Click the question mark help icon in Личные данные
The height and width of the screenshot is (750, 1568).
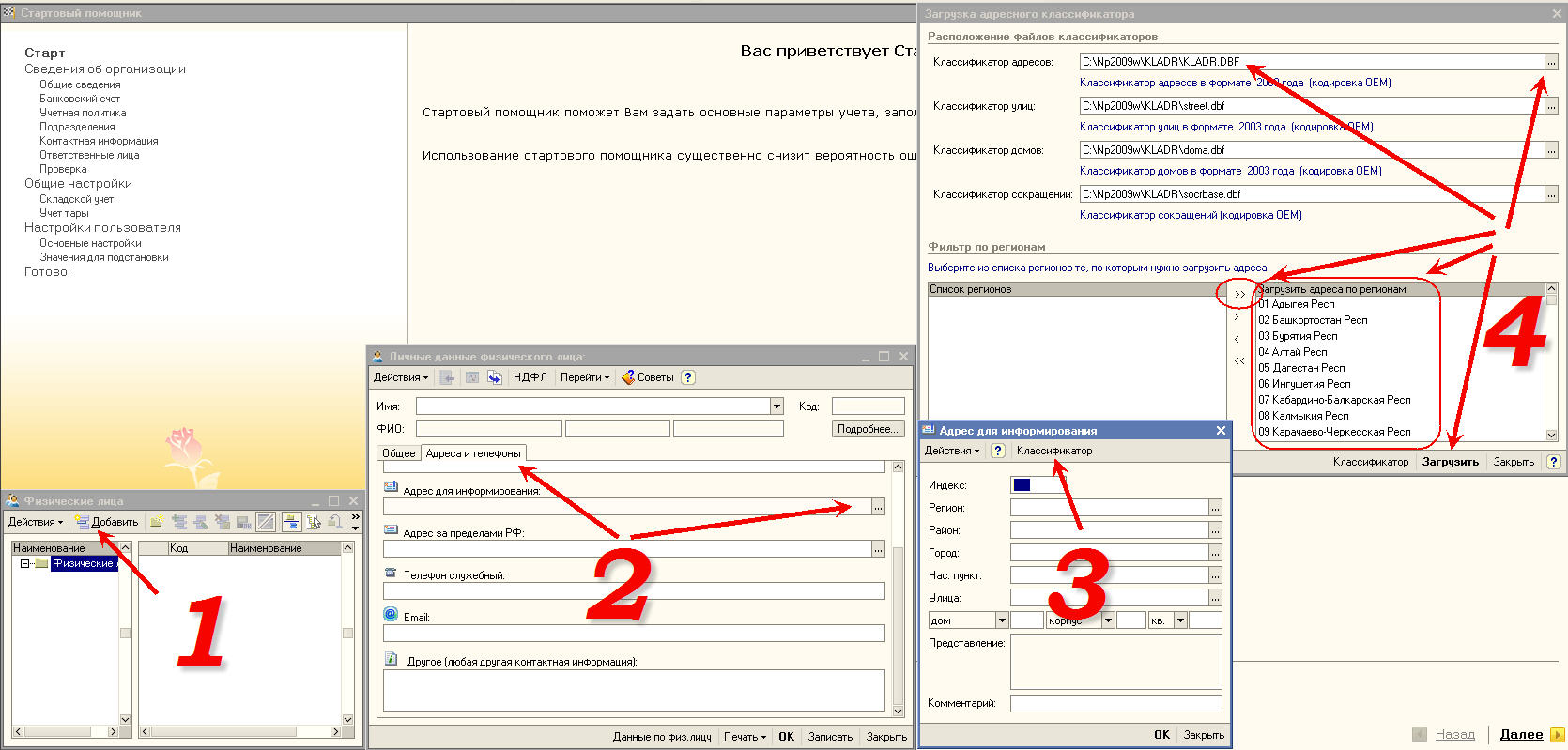(x=687, y=377)
